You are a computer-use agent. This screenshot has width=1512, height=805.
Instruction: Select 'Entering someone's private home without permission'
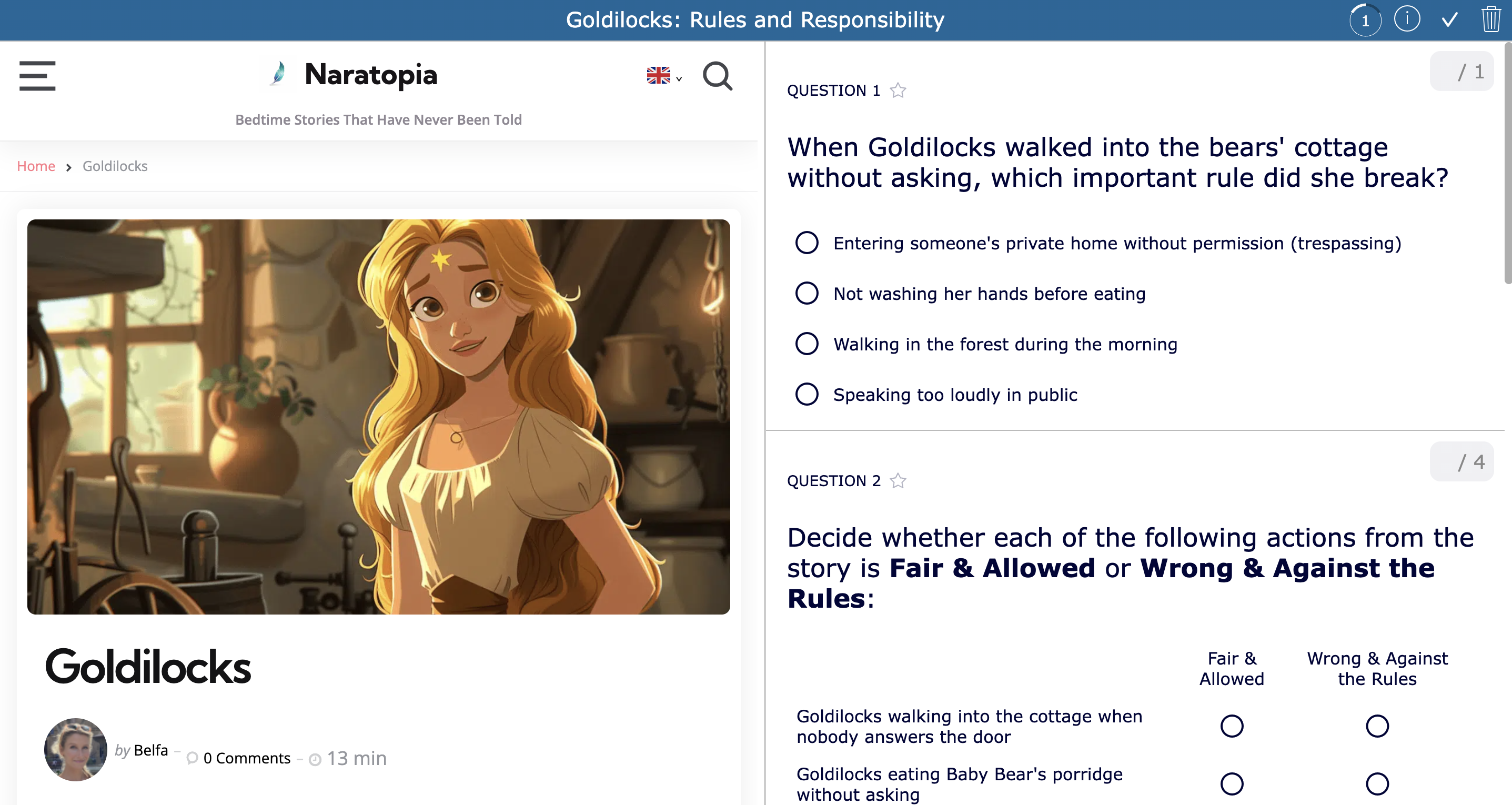(807, 243)
